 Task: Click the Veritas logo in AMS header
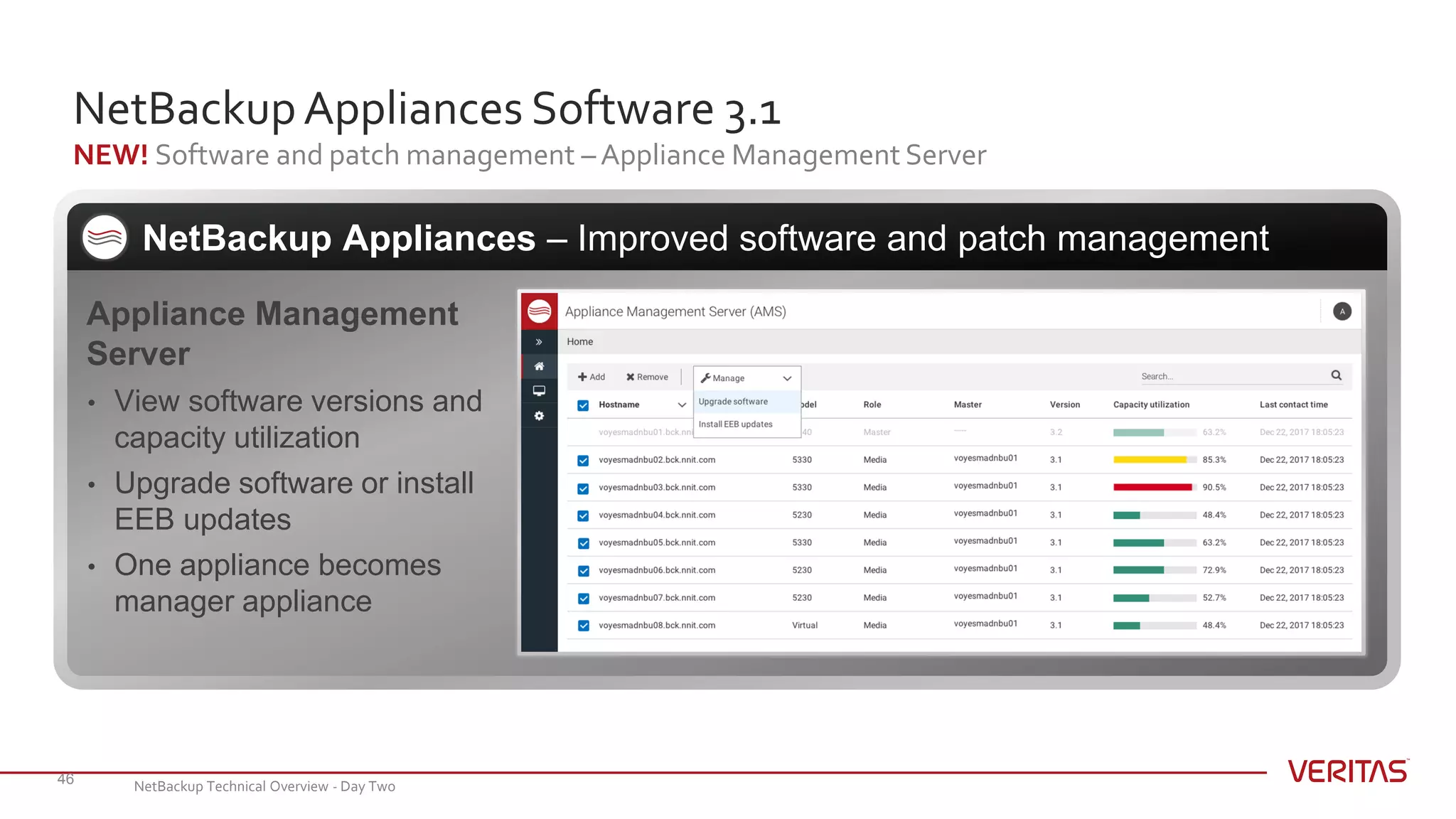(x=539, y=311)
